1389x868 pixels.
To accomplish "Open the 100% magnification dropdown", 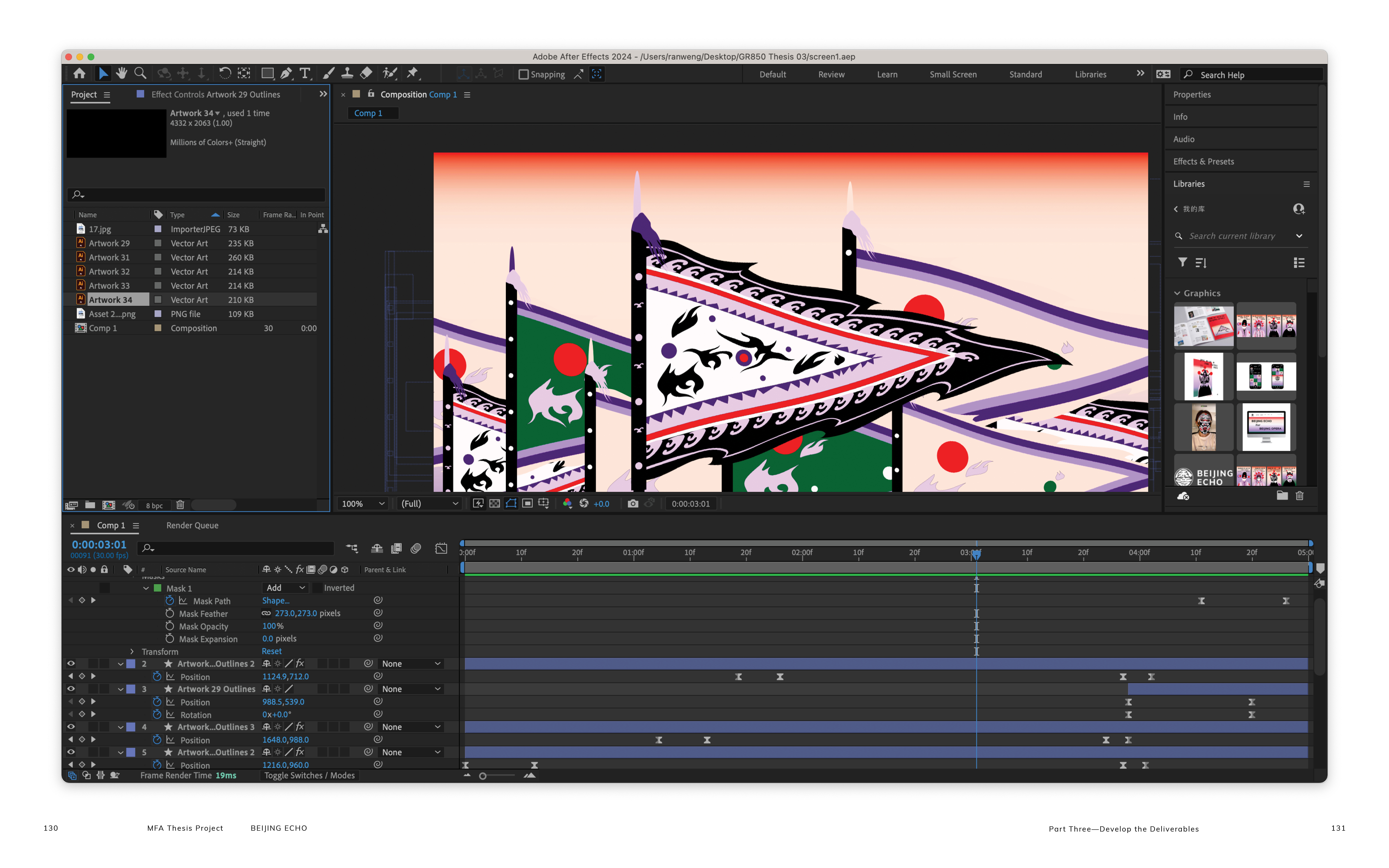I will coord(363,503).
